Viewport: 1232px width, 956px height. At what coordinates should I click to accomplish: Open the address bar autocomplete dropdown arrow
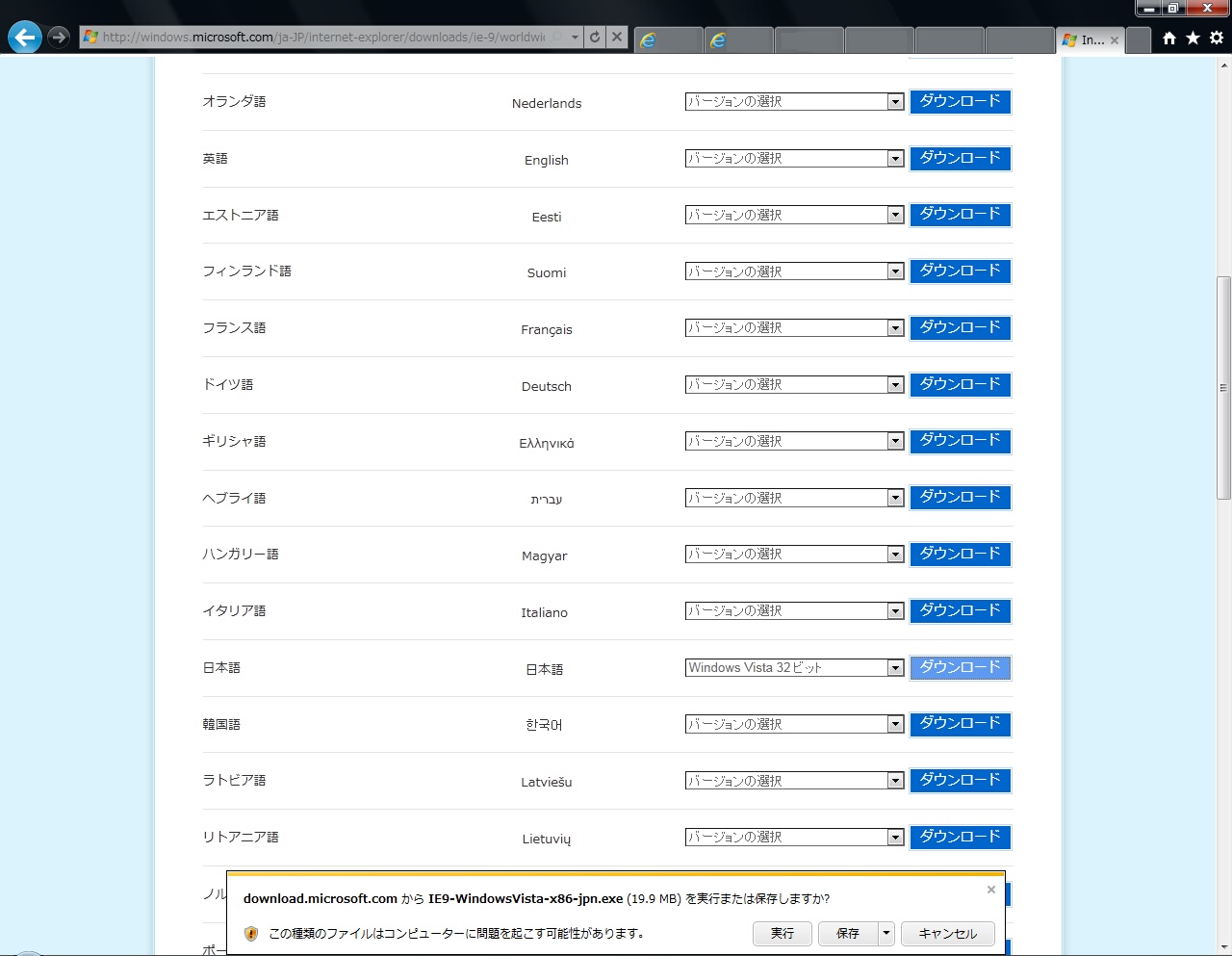[575, 38]
